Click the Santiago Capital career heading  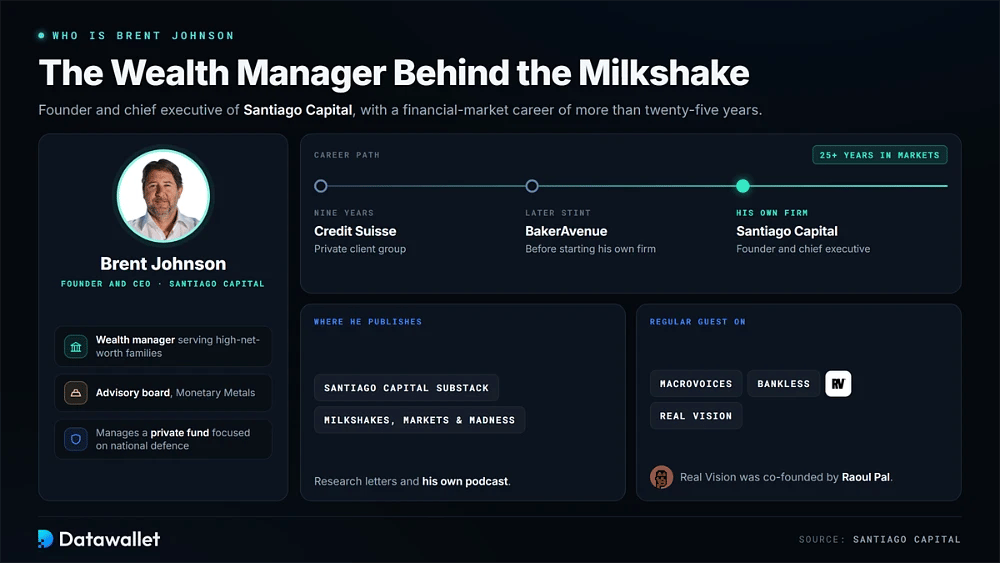787,231
